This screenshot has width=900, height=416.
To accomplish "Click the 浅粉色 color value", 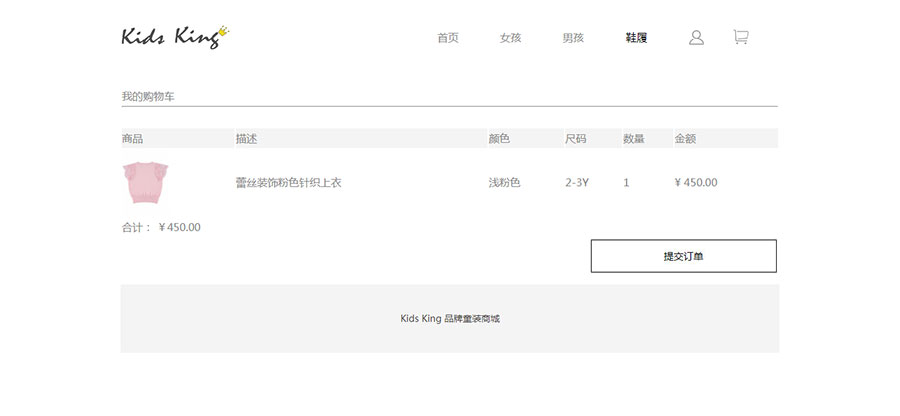I will pyautogui.click(x=504, y=183).
